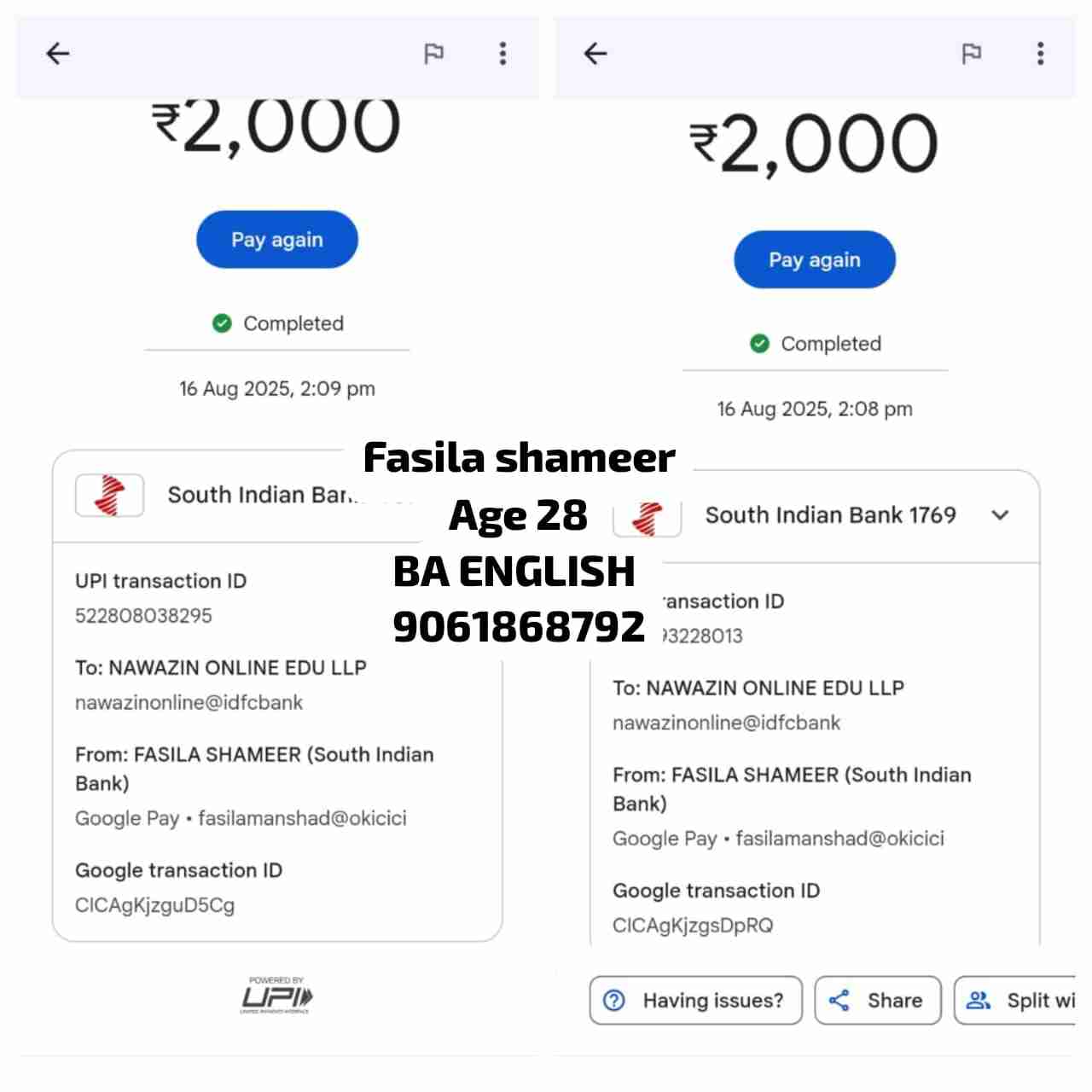Viewport: 1092px width, 1092px height.
Task: Click green Completed checkmark in right screenshot
Action: click(759, 344)
